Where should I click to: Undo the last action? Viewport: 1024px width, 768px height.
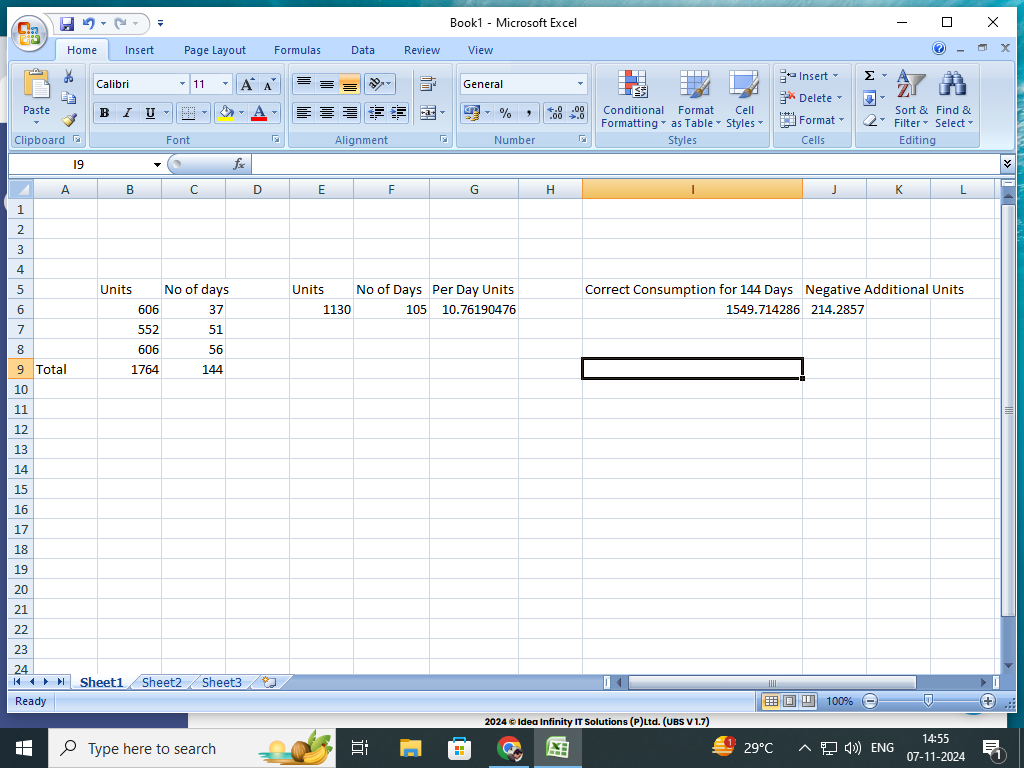tap(88, 24)
